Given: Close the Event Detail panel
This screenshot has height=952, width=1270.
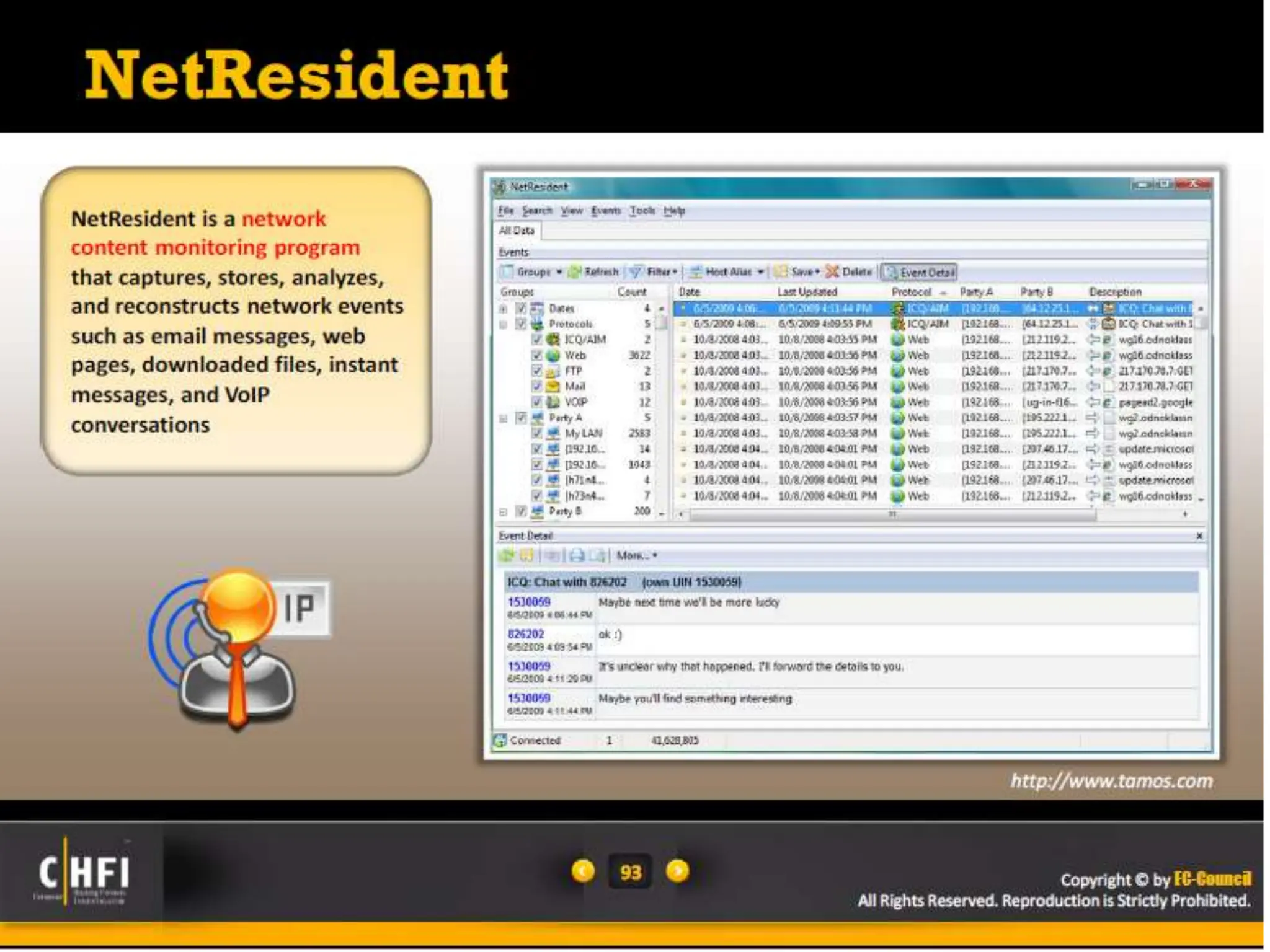Looking at the screenshot, I should (1199, 536).
